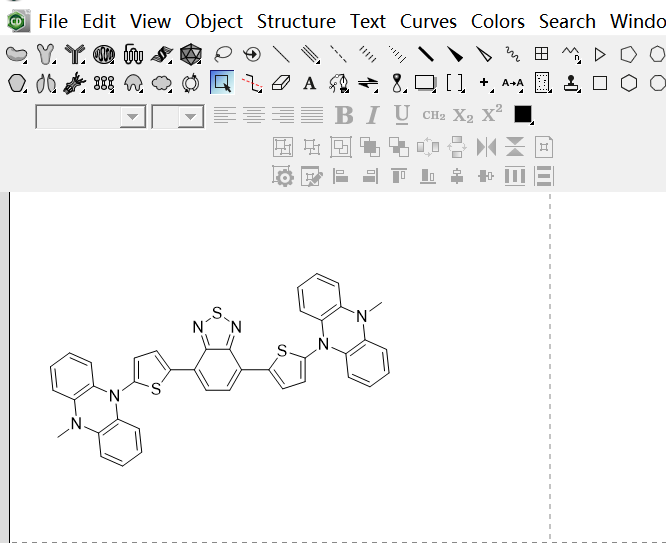Select the Eraser tool
This screenshot has width=666, height=543.
pyautogui.click(x=281, y=83)
